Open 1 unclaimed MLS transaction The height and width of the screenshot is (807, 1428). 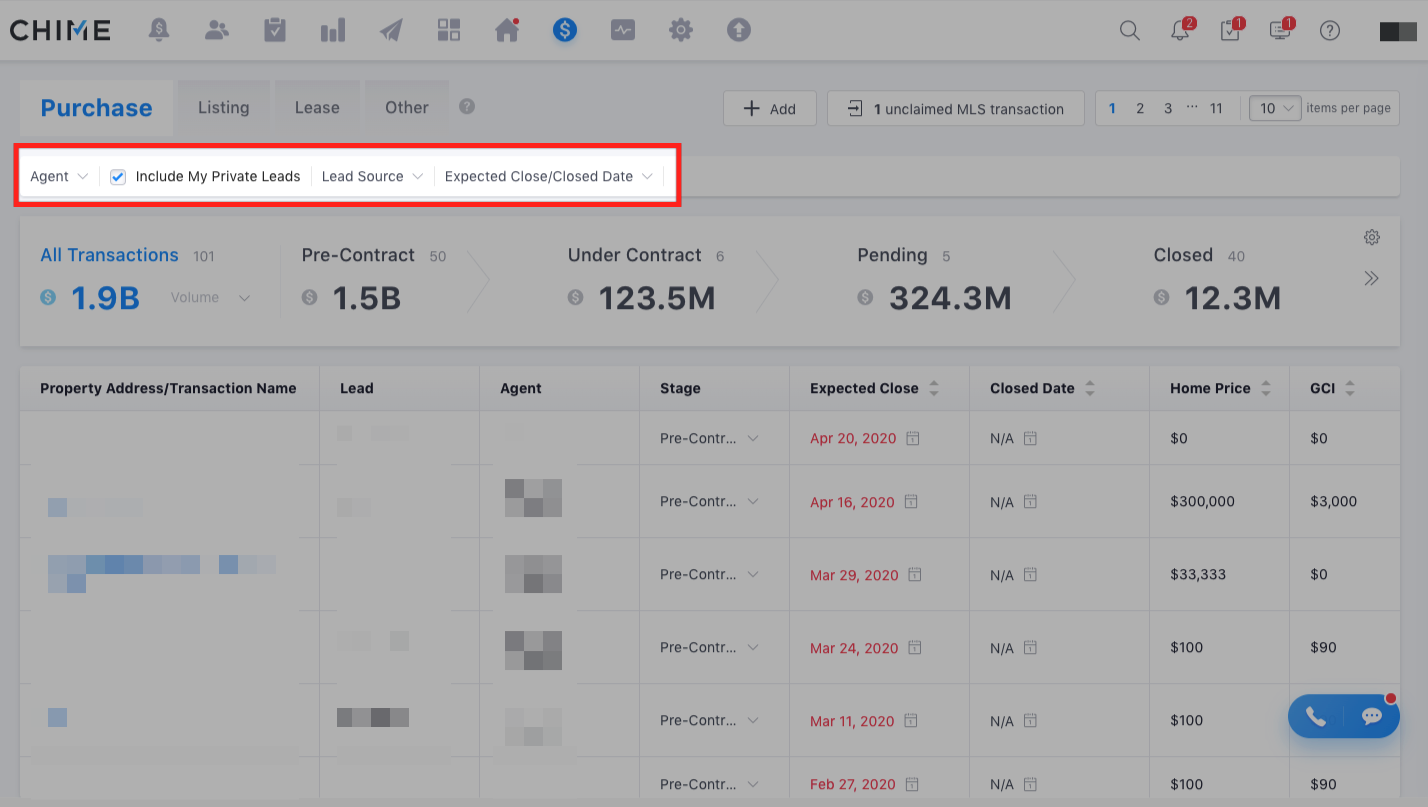[956, 108]
